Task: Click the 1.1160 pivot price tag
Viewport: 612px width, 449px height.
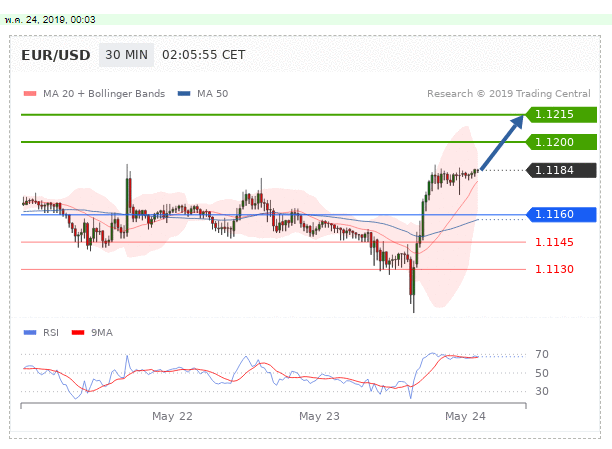Action: pyautogui.click(x=561, y=214)
